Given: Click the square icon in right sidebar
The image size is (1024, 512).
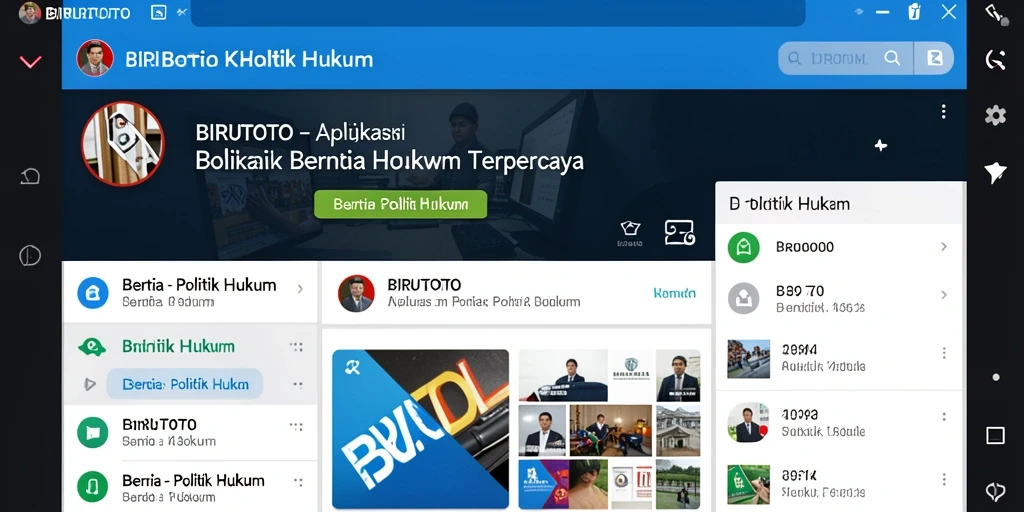Looking at the screenshot, I should pos(995,436).
